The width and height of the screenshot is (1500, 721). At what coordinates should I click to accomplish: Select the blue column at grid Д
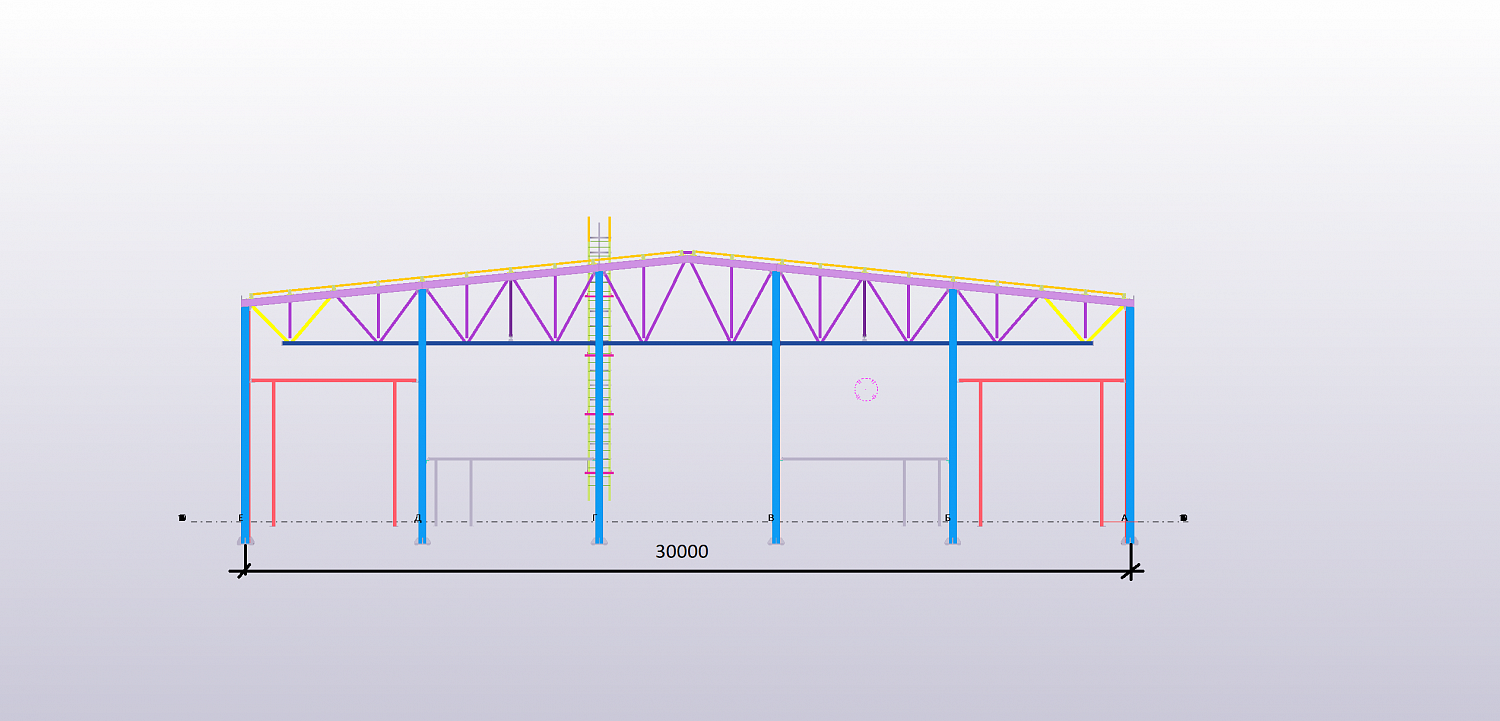(422, 415)
